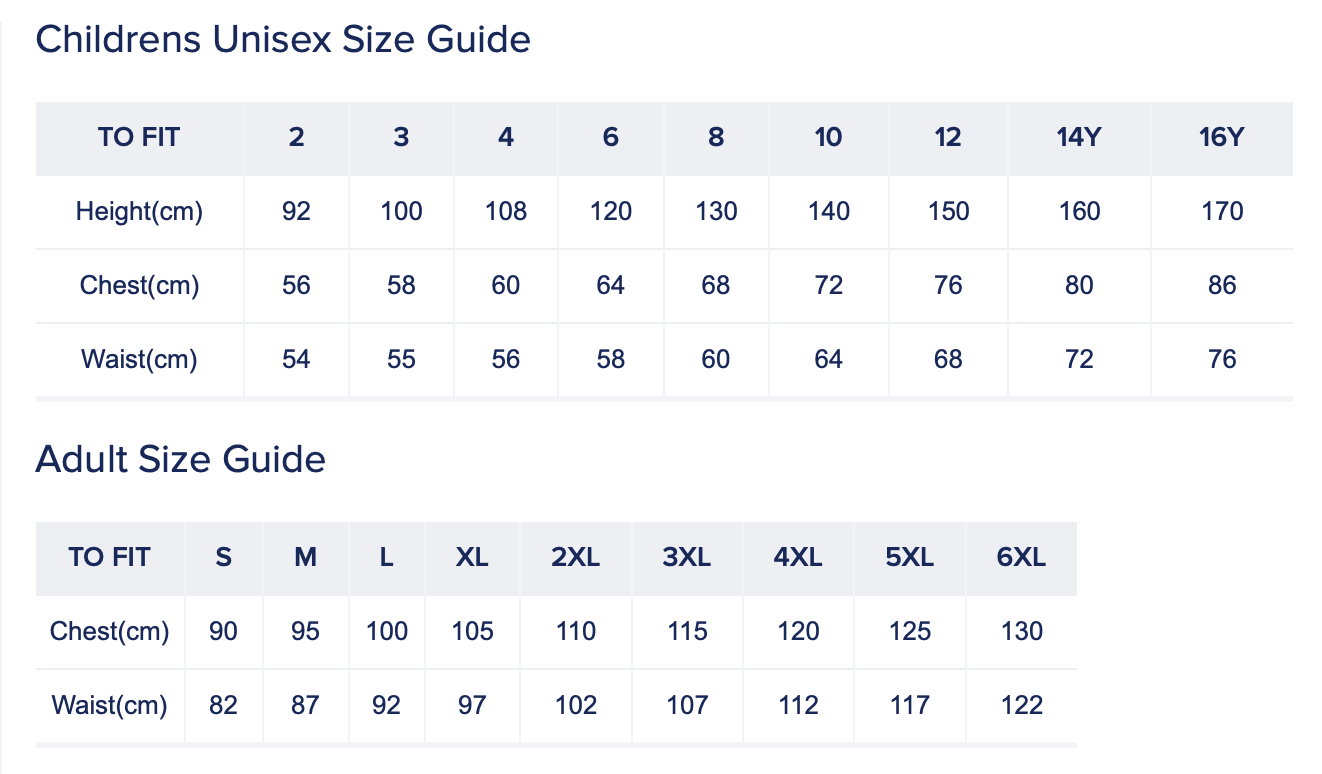Select the 16Y column header
1322x774 pixels.
pos(1221,137)
